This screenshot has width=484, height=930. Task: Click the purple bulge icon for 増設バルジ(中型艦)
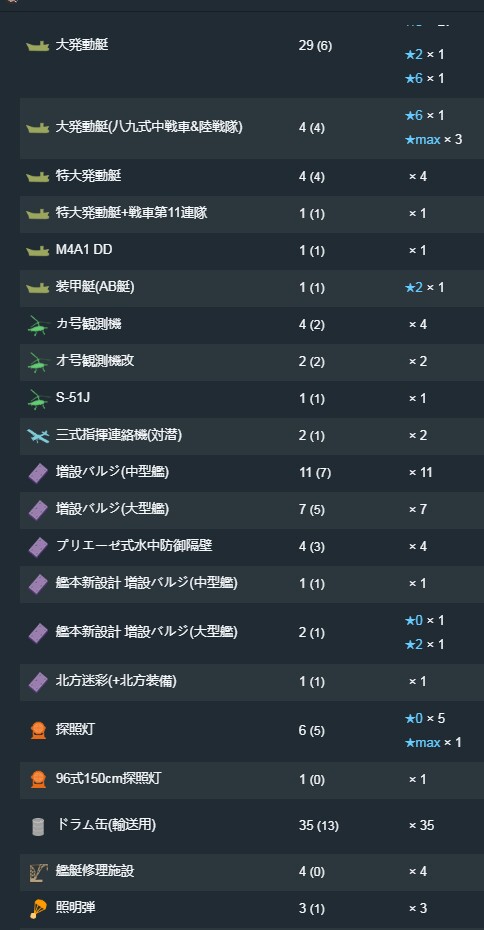(x=38, y=473)
